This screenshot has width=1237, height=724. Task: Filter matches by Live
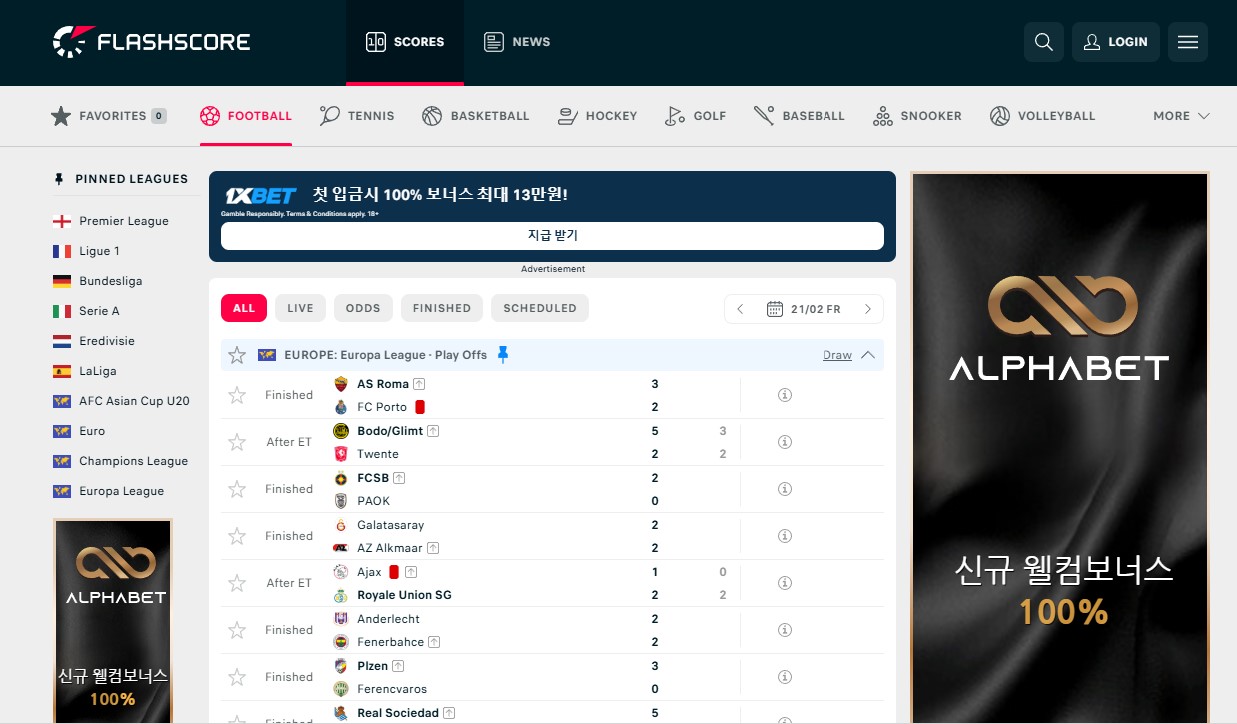pos(300,308)
